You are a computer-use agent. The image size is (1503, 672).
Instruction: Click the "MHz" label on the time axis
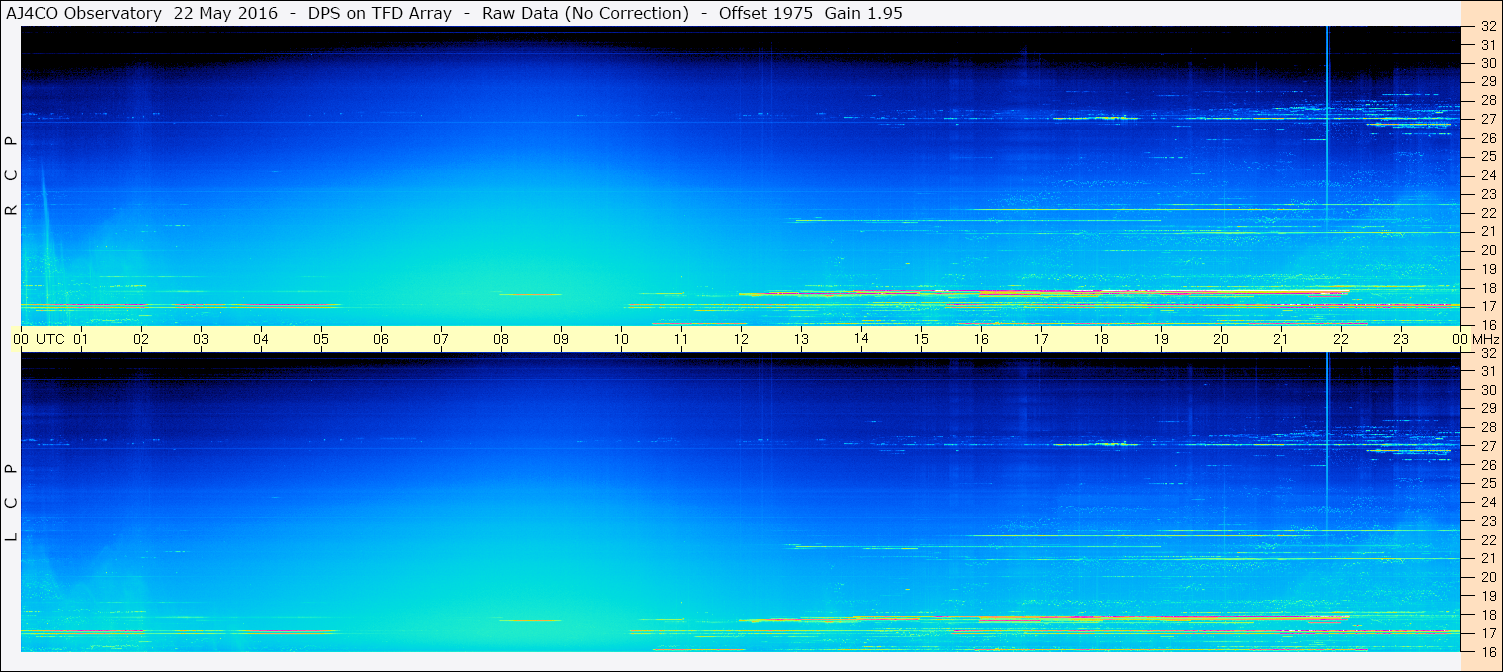click(1485, 339)
